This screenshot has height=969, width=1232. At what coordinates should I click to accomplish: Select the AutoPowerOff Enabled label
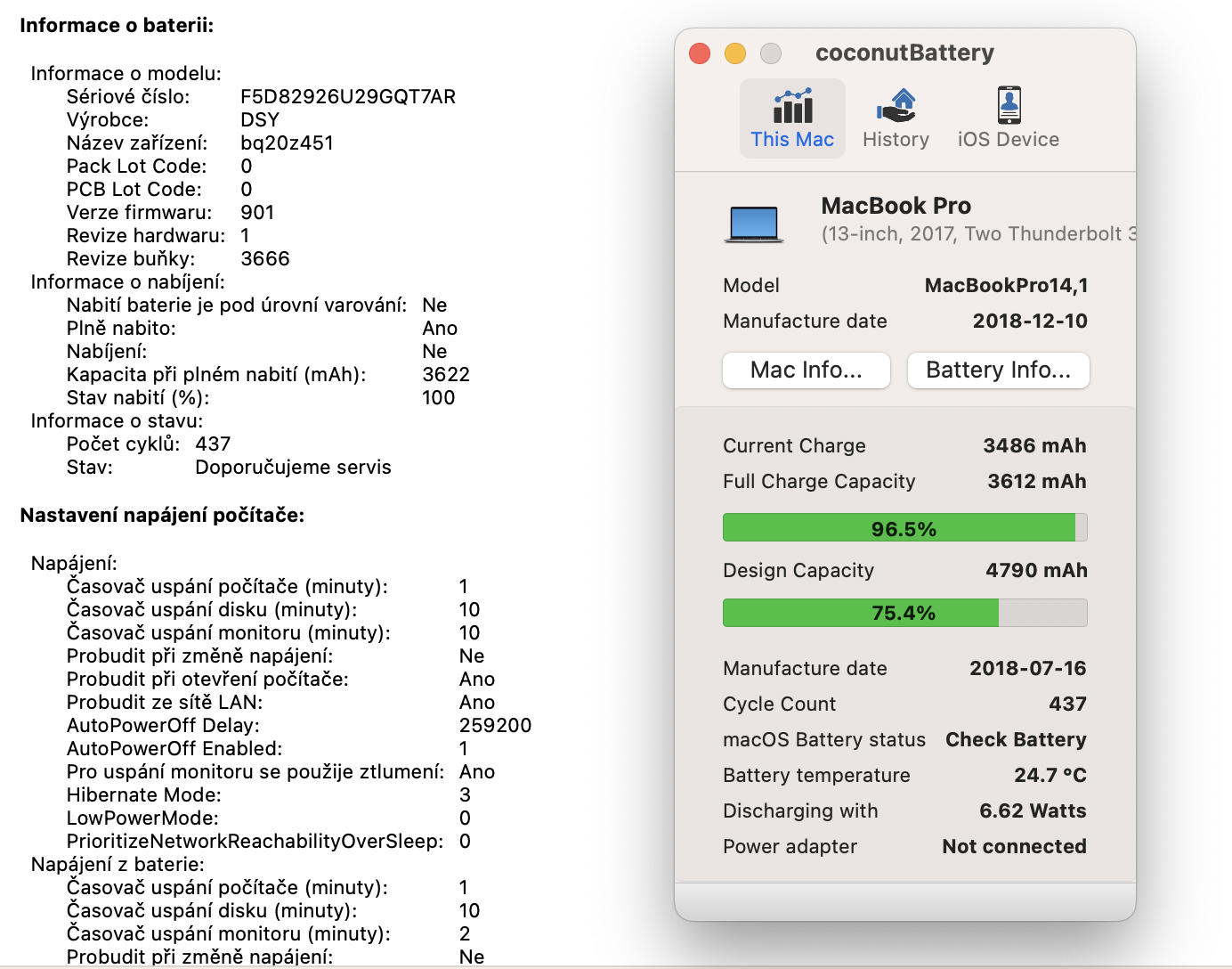[174, 748]
